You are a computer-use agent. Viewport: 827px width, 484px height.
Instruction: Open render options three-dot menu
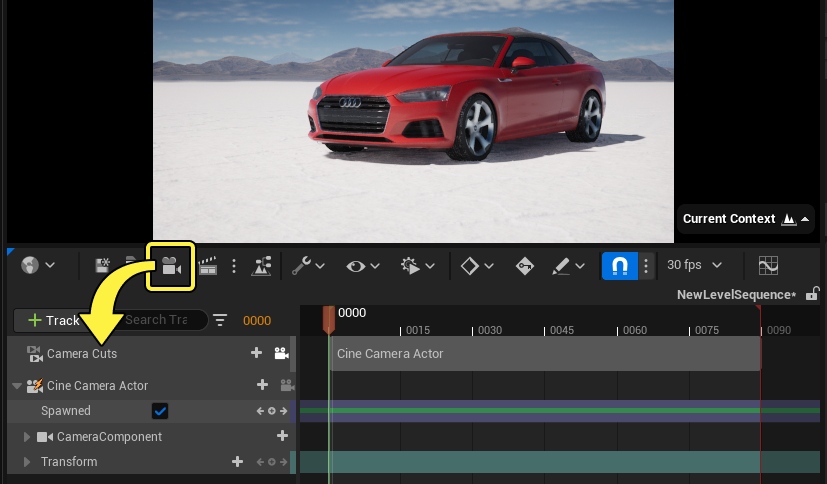234,266
